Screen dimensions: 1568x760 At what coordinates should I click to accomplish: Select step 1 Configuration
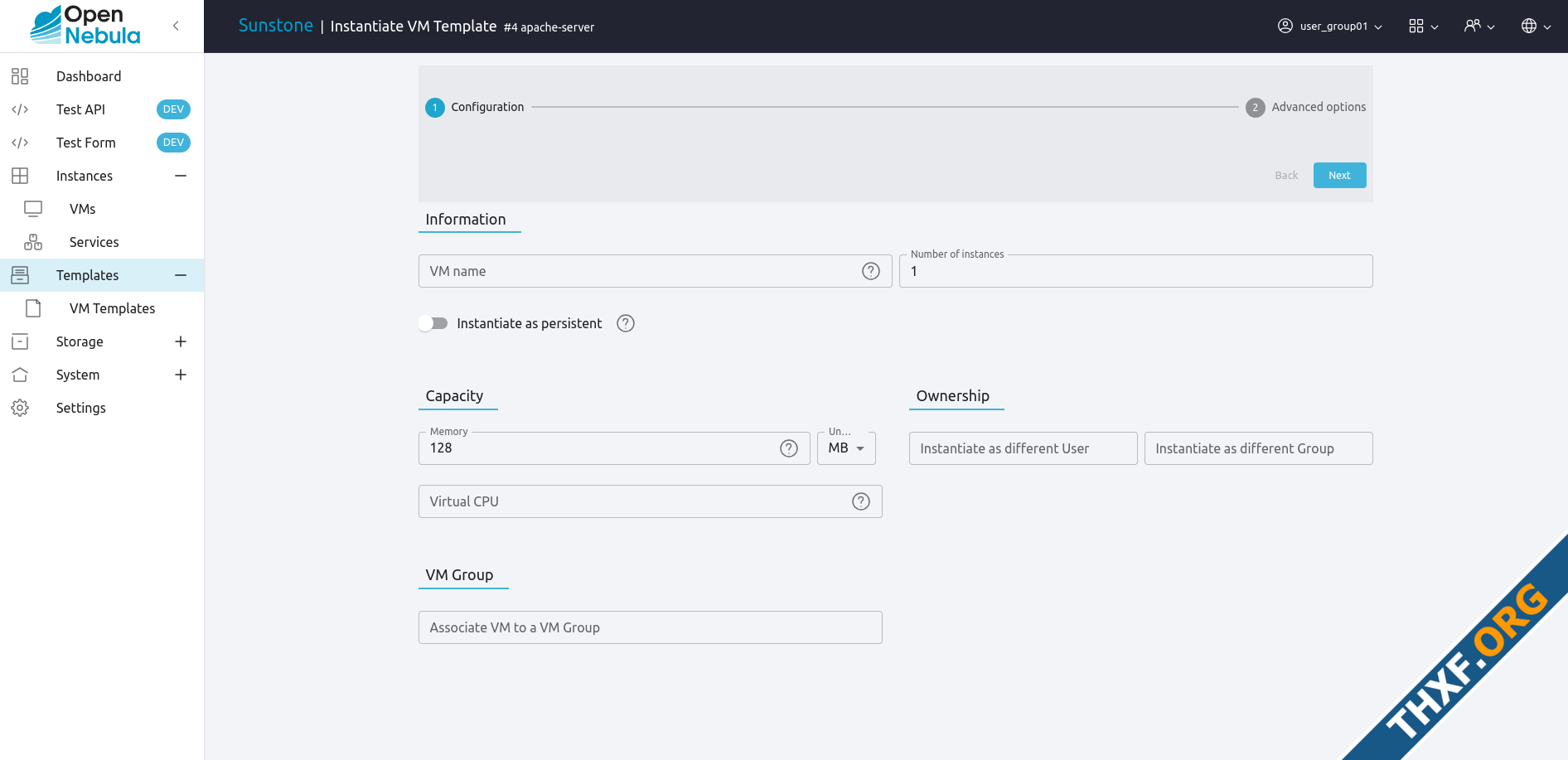(475, 107)
